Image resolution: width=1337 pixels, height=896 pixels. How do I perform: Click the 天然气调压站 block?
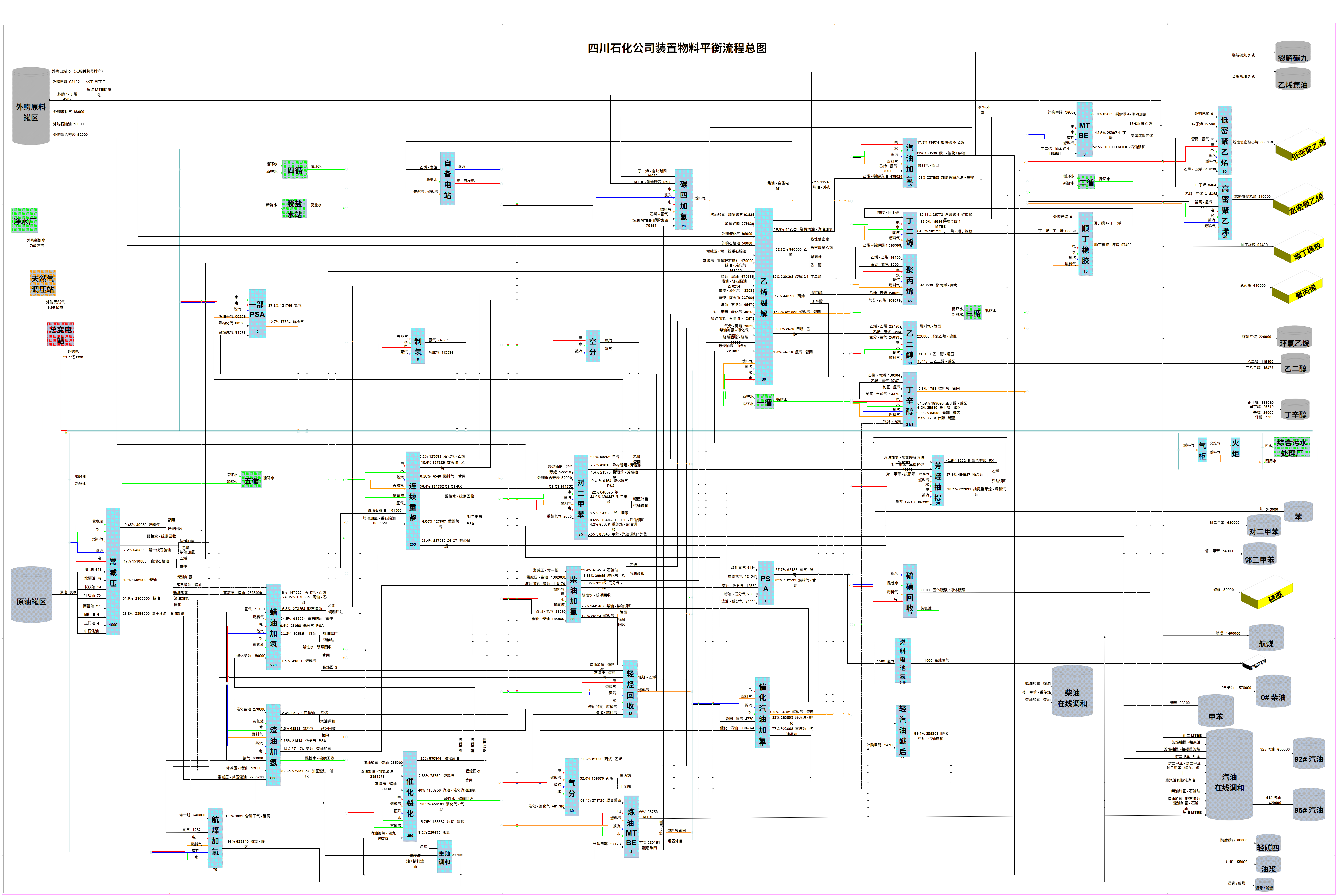click(x=43, y=284)
